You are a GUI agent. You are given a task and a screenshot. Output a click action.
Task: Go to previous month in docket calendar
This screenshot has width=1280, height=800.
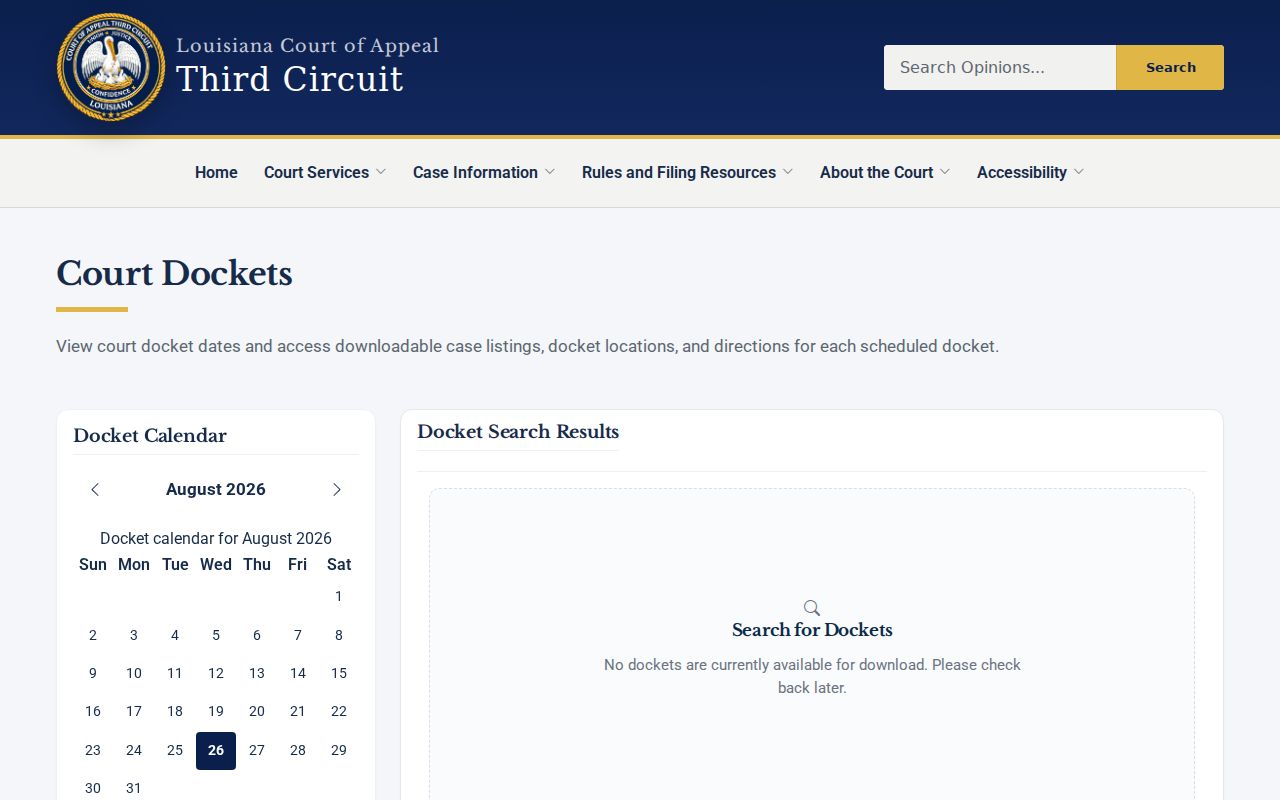(95, 489)
